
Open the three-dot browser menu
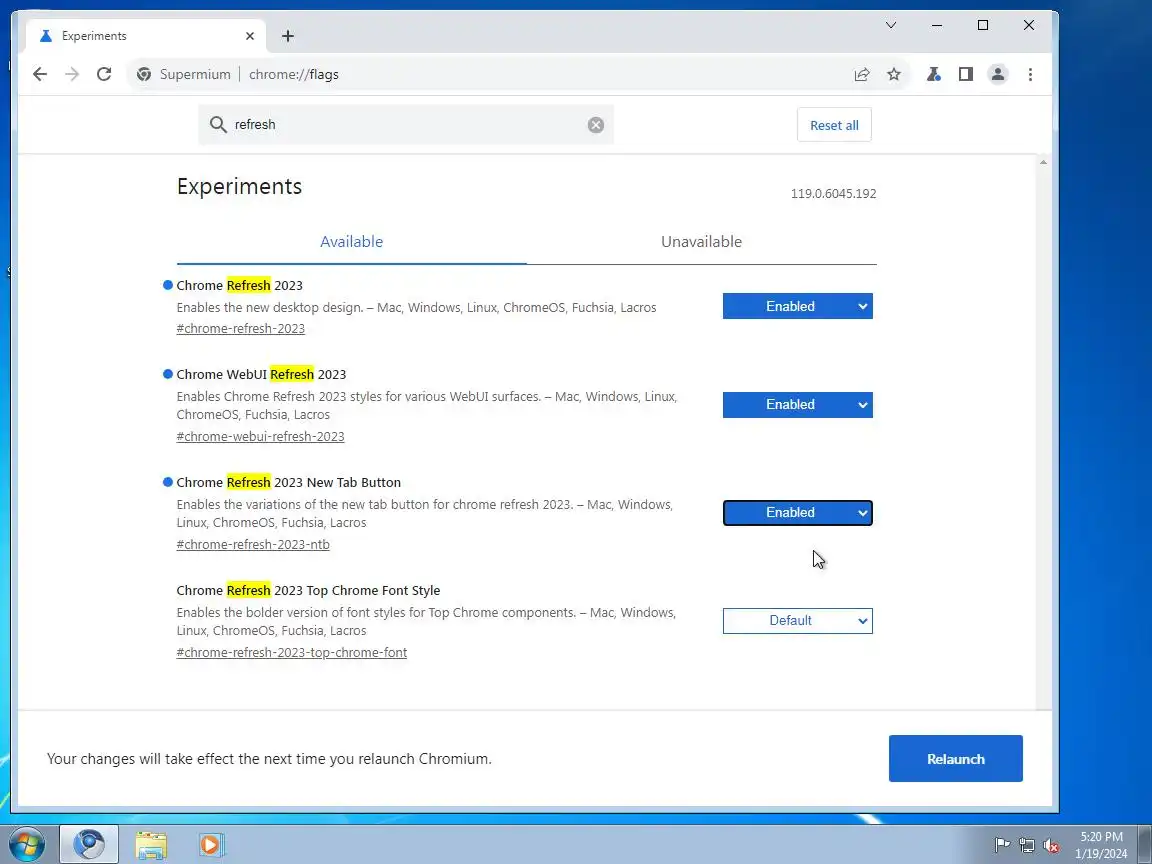(x=1030, y=74)
